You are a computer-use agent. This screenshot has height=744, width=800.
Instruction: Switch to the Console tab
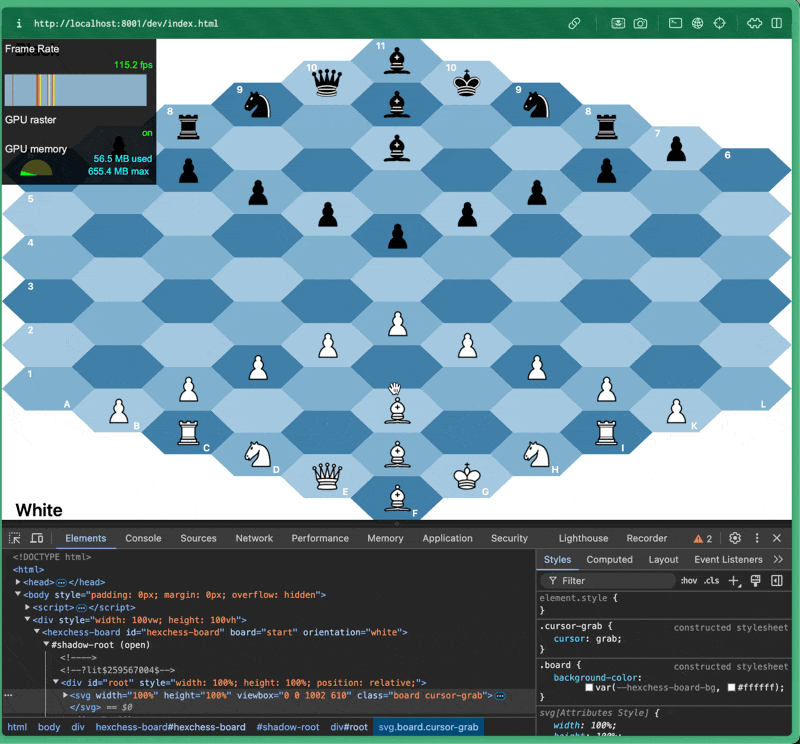143,538
